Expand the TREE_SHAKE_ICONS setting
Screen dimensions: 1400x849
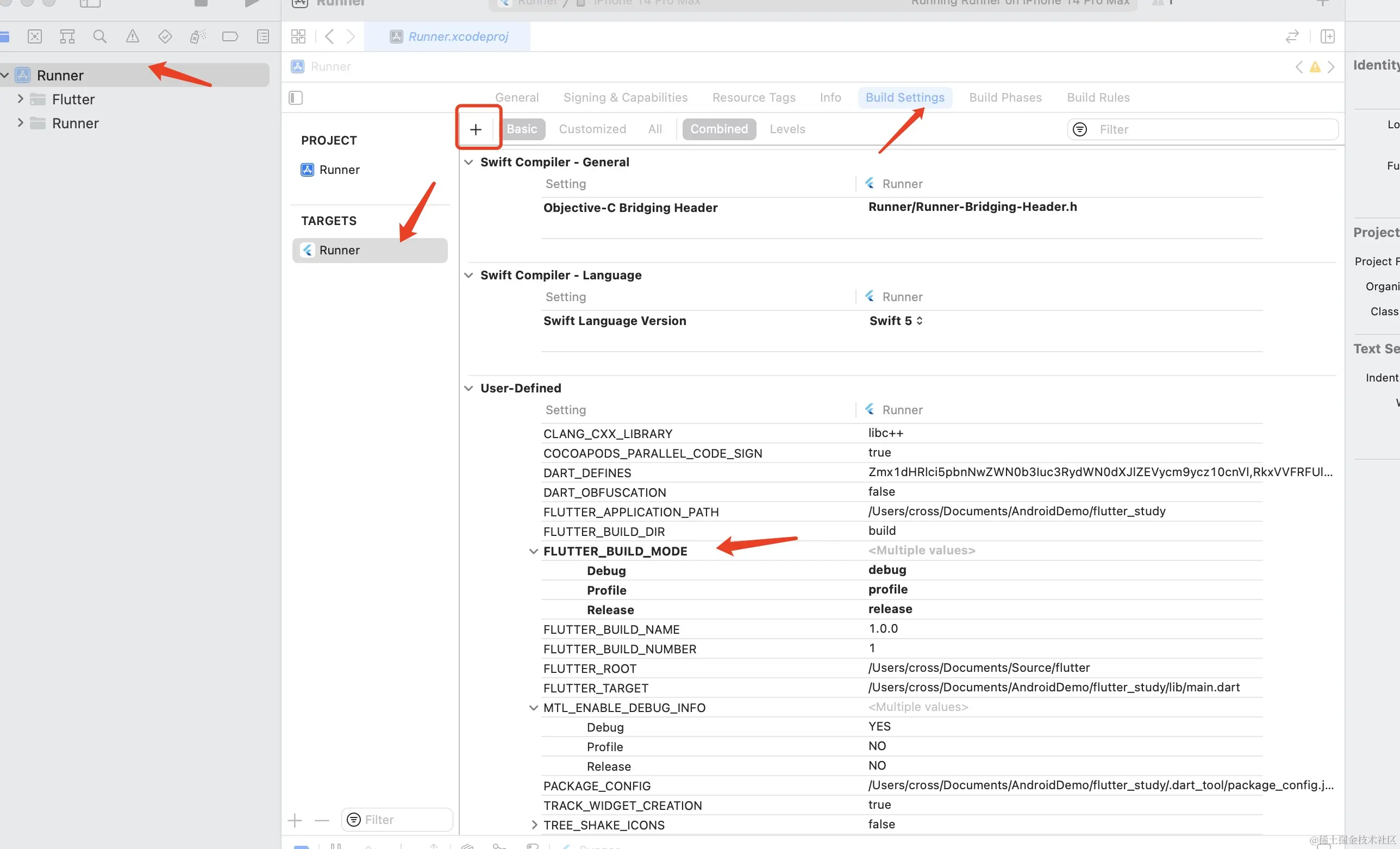click(x=534, y=825)
